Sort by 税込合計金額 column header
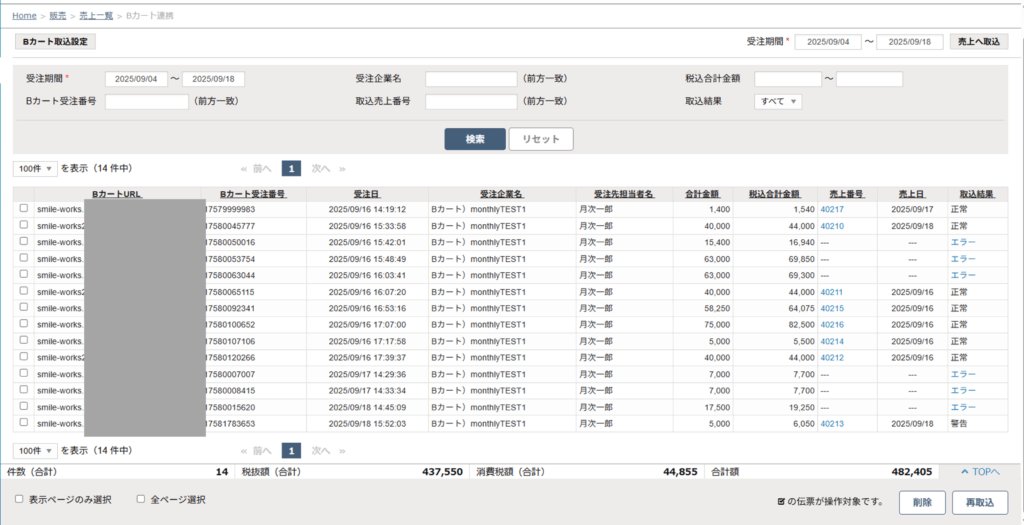The width and height of the screenshot is (1024, 525). (774, 193)
